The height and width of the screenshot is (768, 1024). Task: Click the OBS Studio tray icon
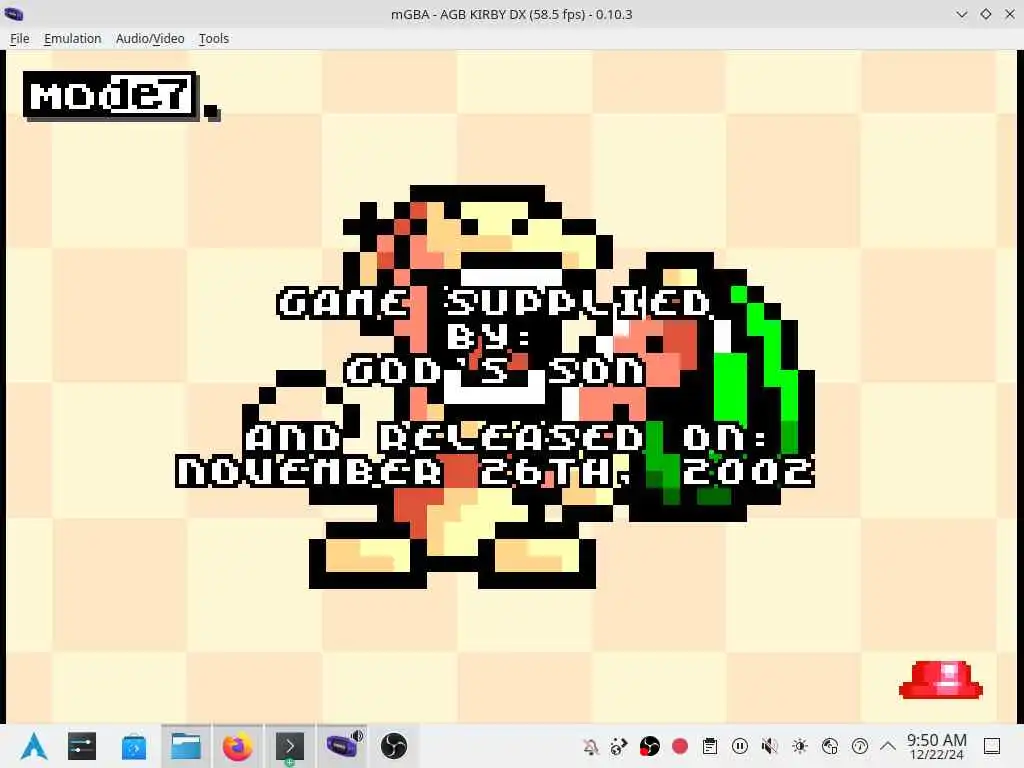coord(649,746)
